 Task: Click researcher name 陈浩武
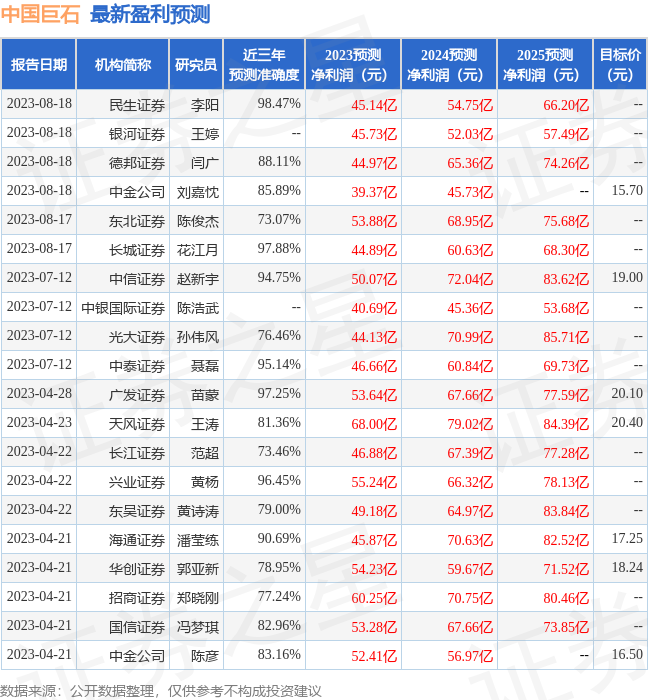point(198,308)
